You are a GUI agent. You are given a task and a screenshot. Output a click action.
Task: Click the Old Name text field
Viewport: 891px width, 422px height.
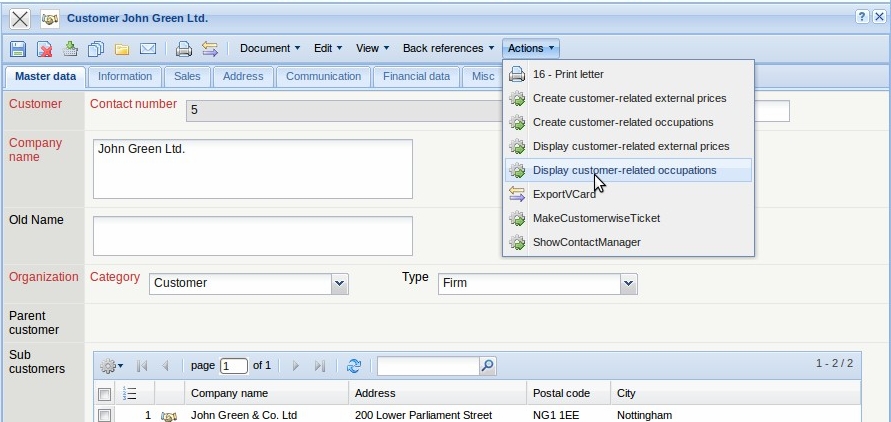click(252, 236)
